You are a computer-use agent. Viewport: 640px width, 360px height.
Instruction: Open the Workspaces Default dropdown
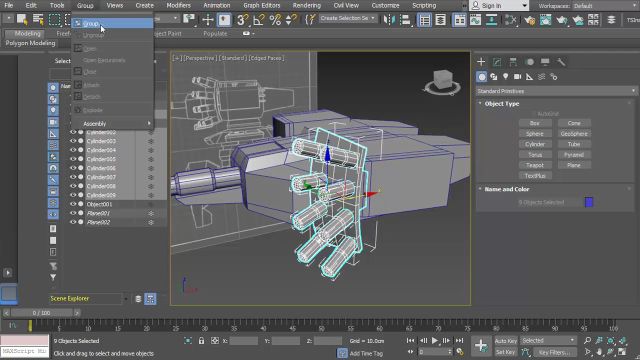click(x=605, y=6)
